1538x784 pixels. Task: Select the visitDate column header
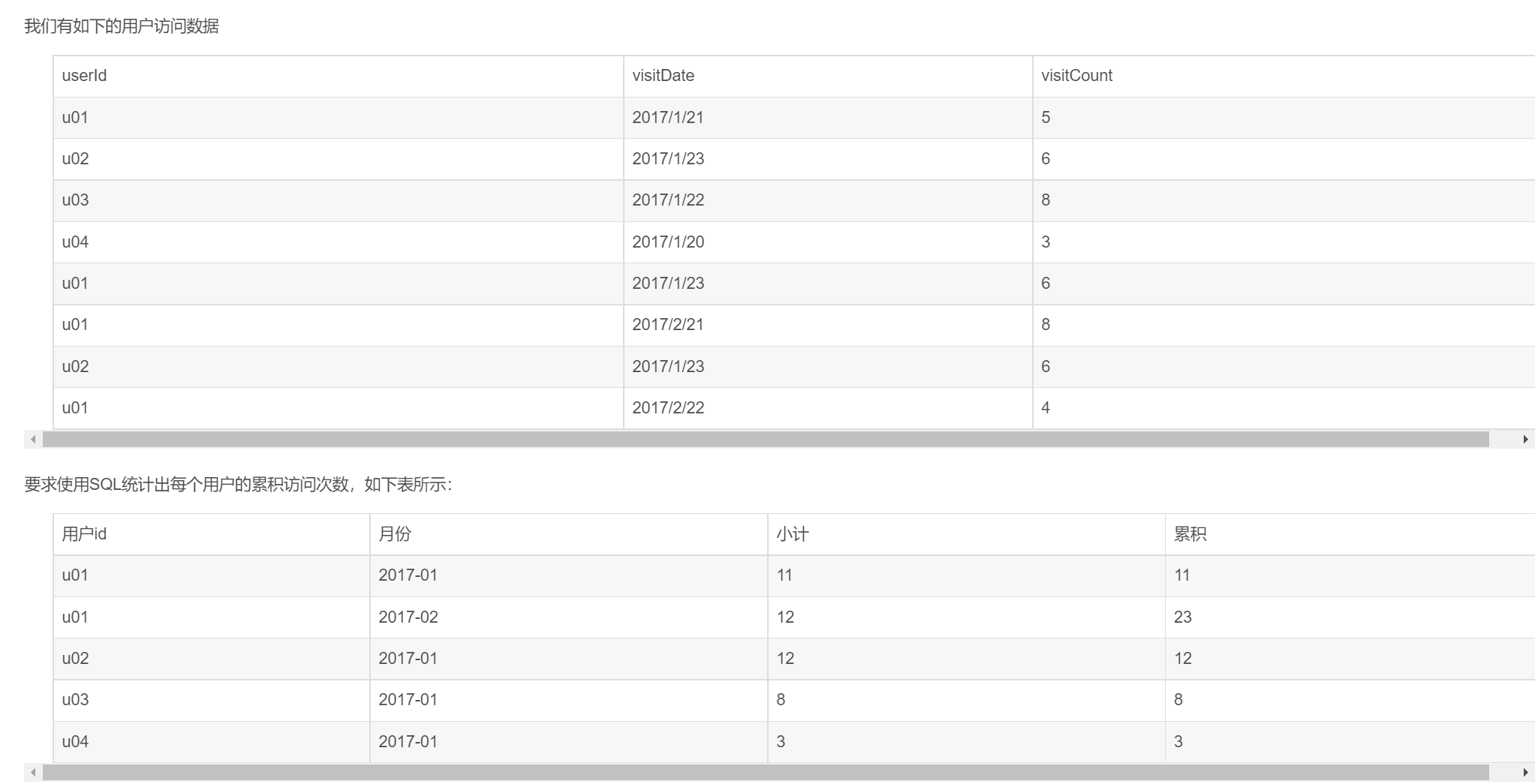663,76
